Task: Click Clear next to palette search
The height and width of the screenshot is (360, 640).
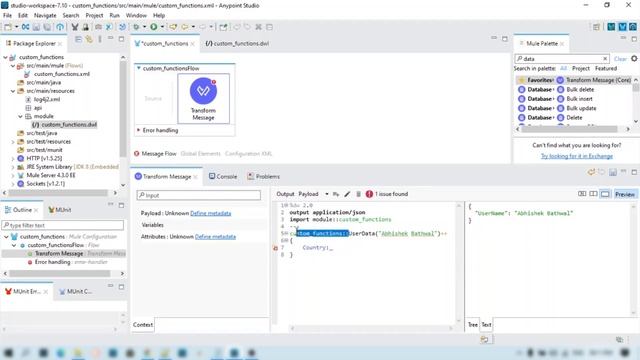Action: pyautogui.click(x=620, y=59)
